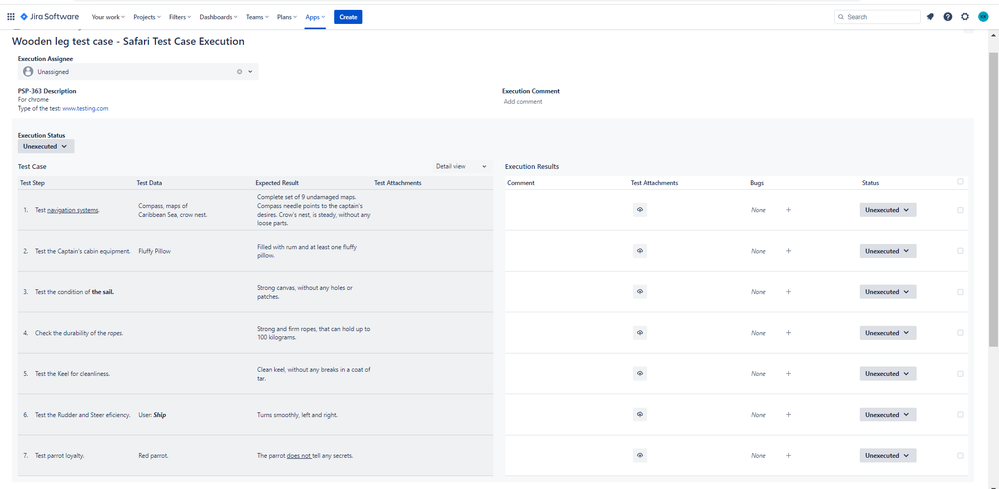Open the app switcher grid icon
999x489 pixels.
[11, 17]
